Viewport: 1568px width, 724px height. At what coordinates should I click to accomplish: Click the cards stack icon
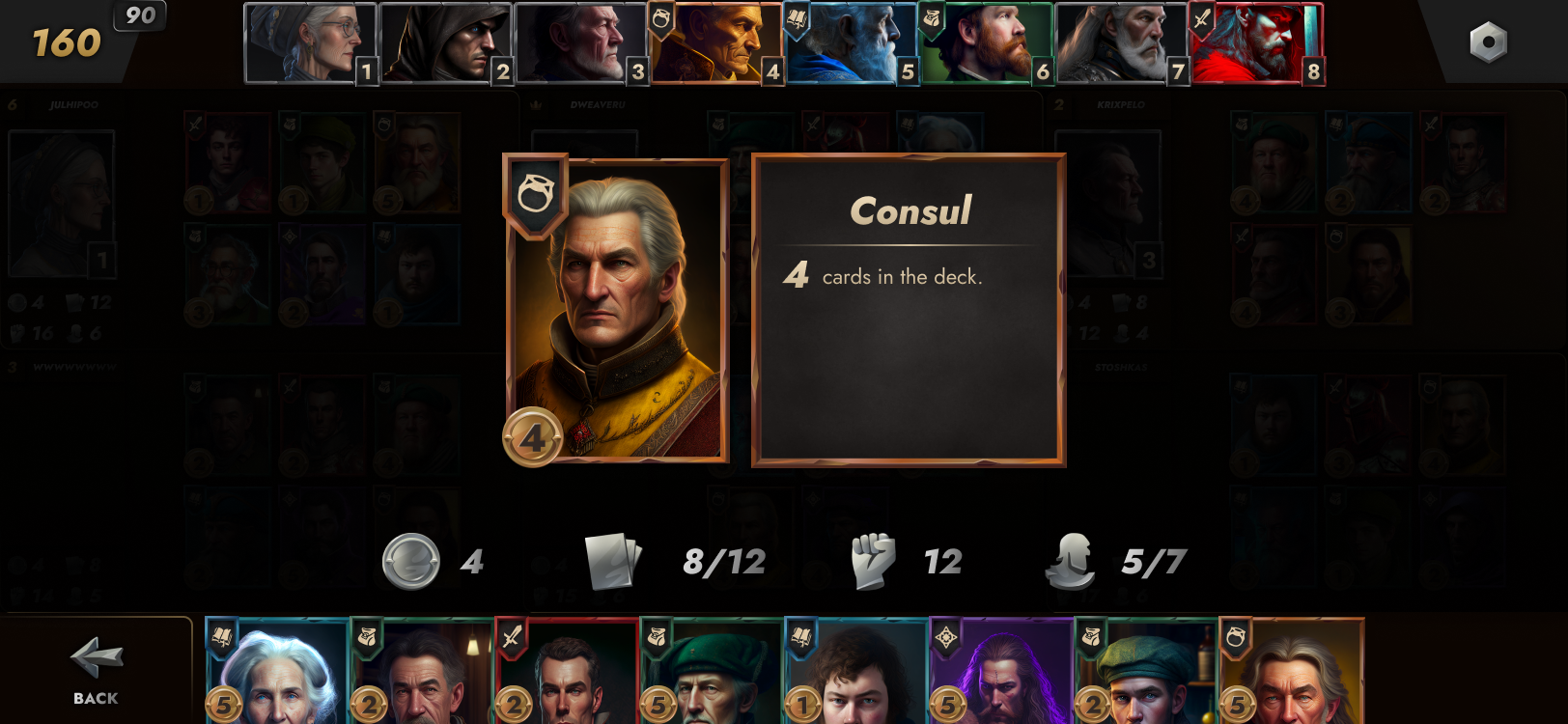[x=613, y=562]
